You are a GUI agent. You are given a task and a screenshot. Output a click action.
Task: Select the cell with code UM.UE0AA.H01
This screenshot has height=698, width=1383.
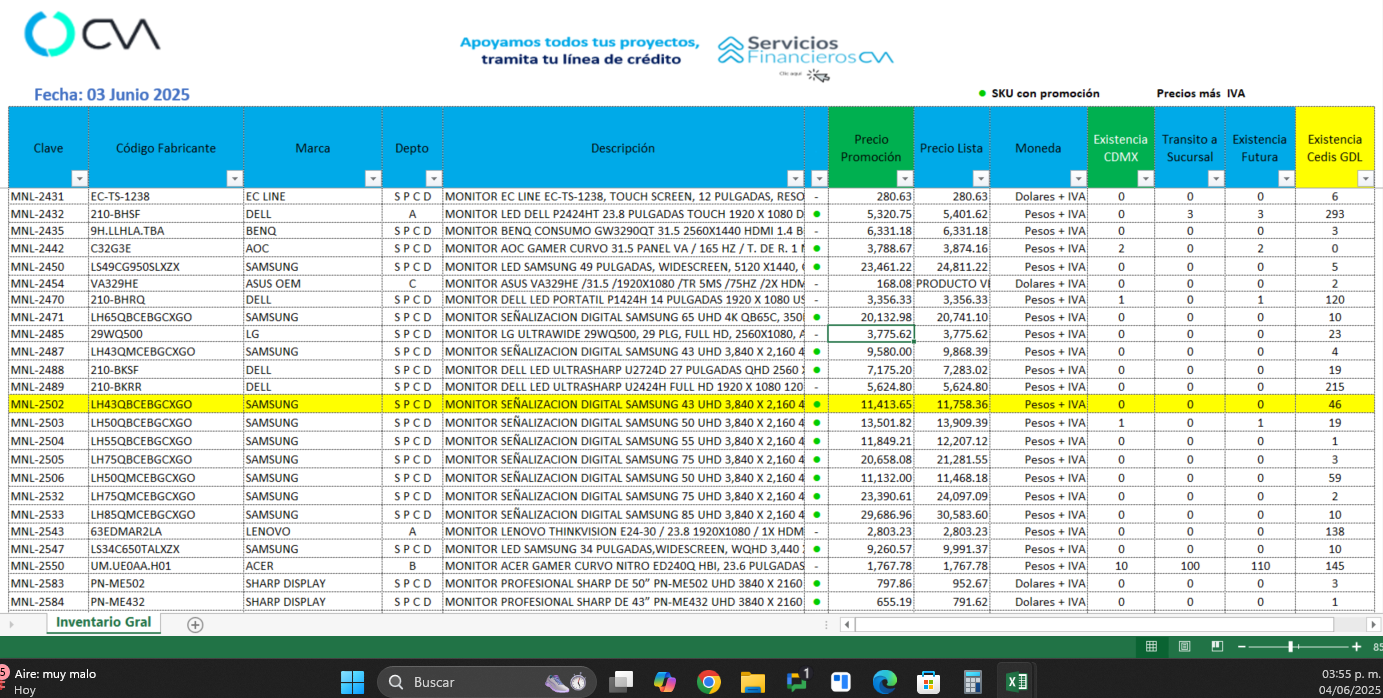tap(166, 566)
